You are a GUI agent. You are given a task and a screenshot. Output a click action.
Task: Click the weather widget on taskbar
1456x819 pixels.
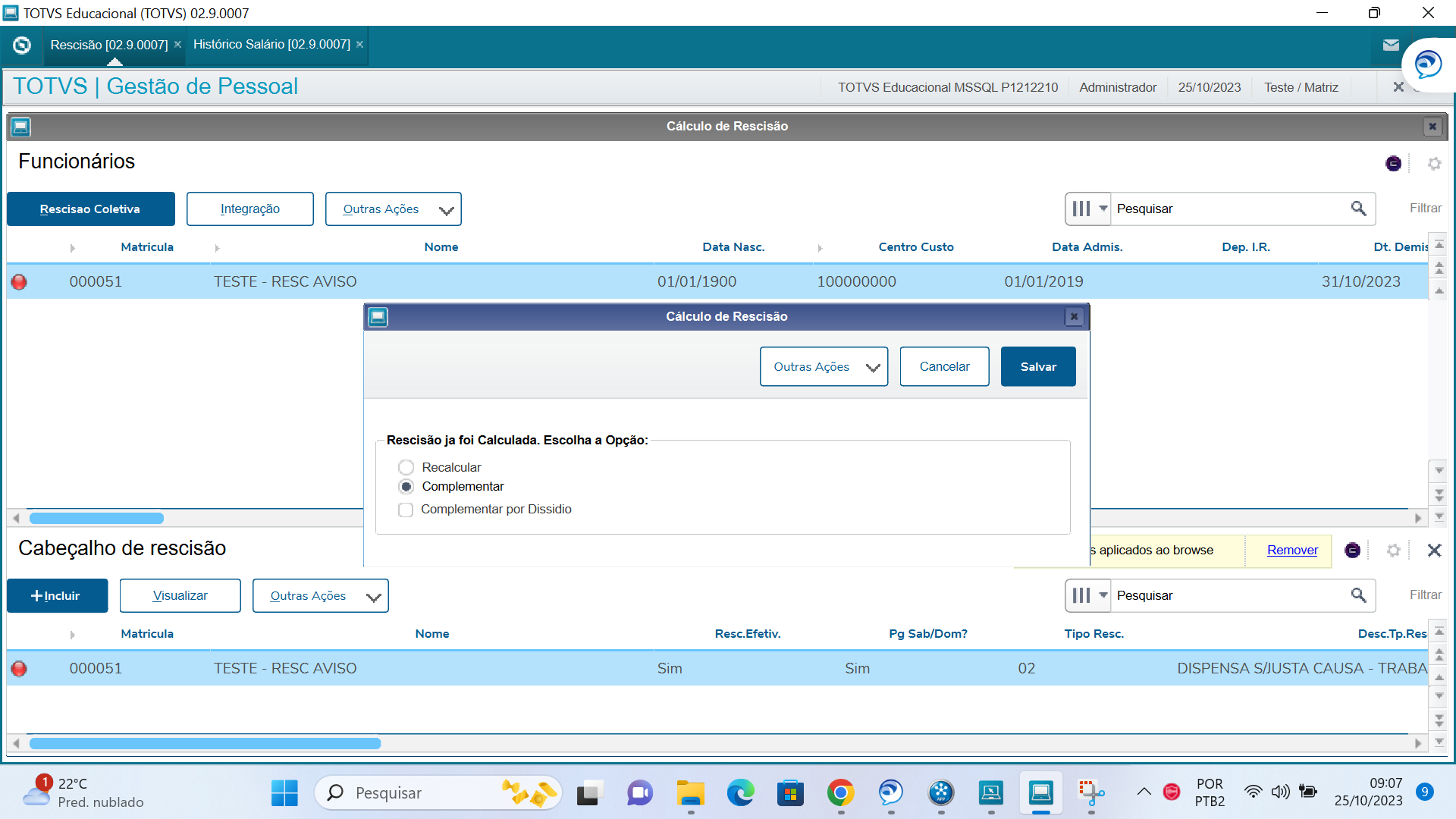tap(82, 793)
